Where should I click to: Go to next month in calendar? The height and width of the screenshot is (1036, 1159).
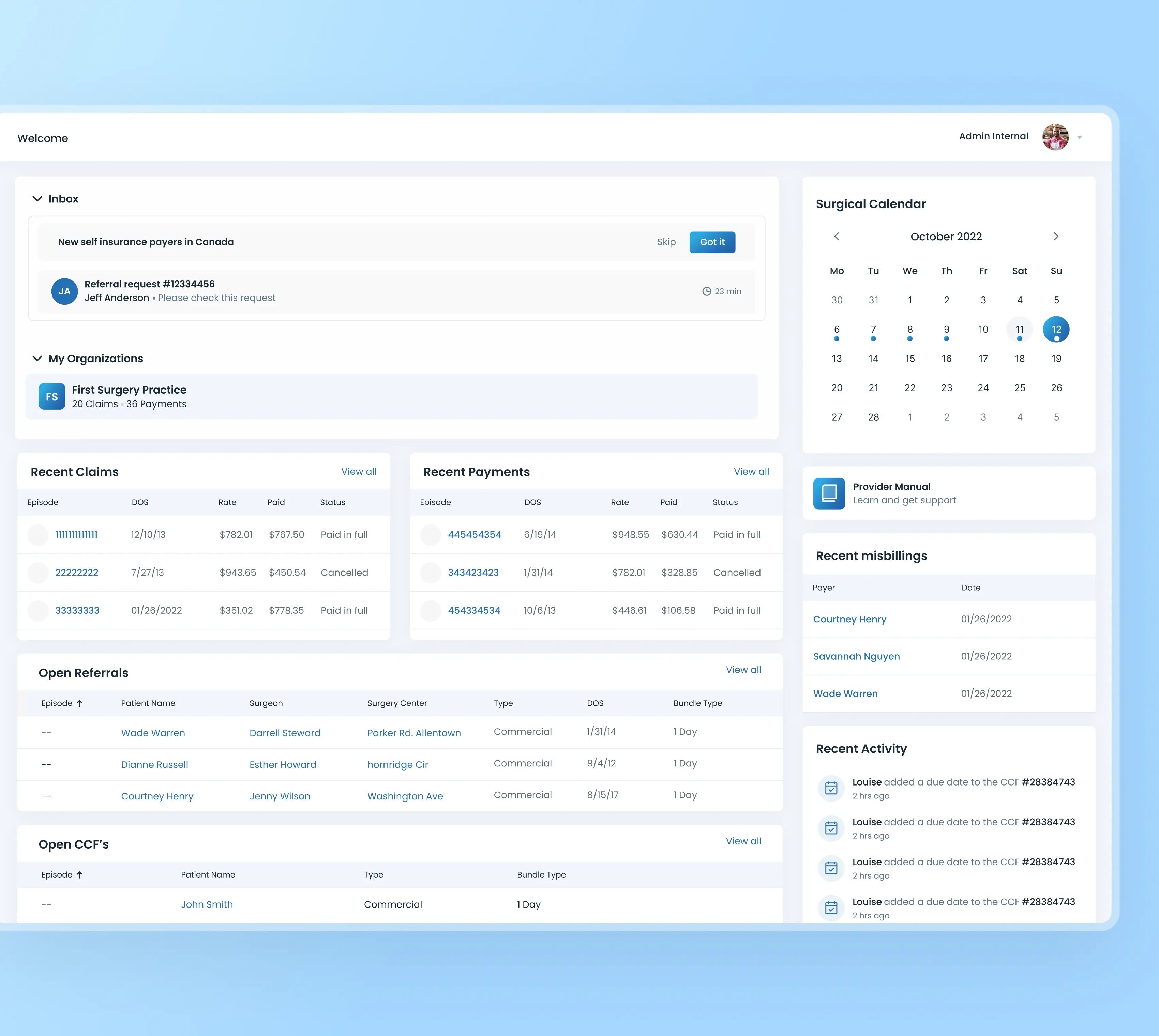click(1056, 236)
